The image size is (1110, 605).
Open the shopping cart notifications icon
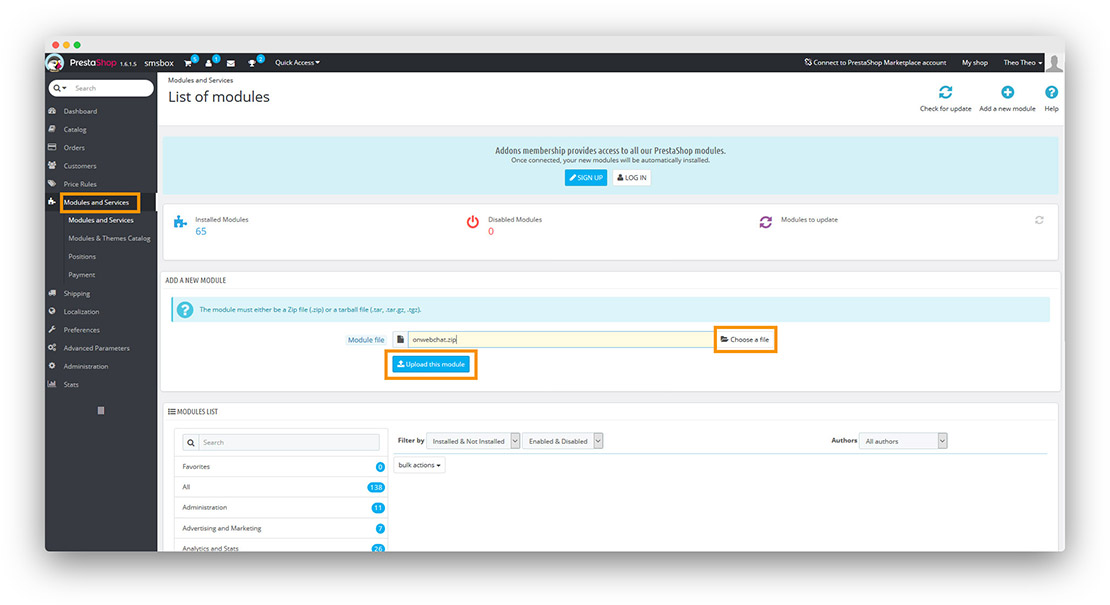click(x=187, y=62)
